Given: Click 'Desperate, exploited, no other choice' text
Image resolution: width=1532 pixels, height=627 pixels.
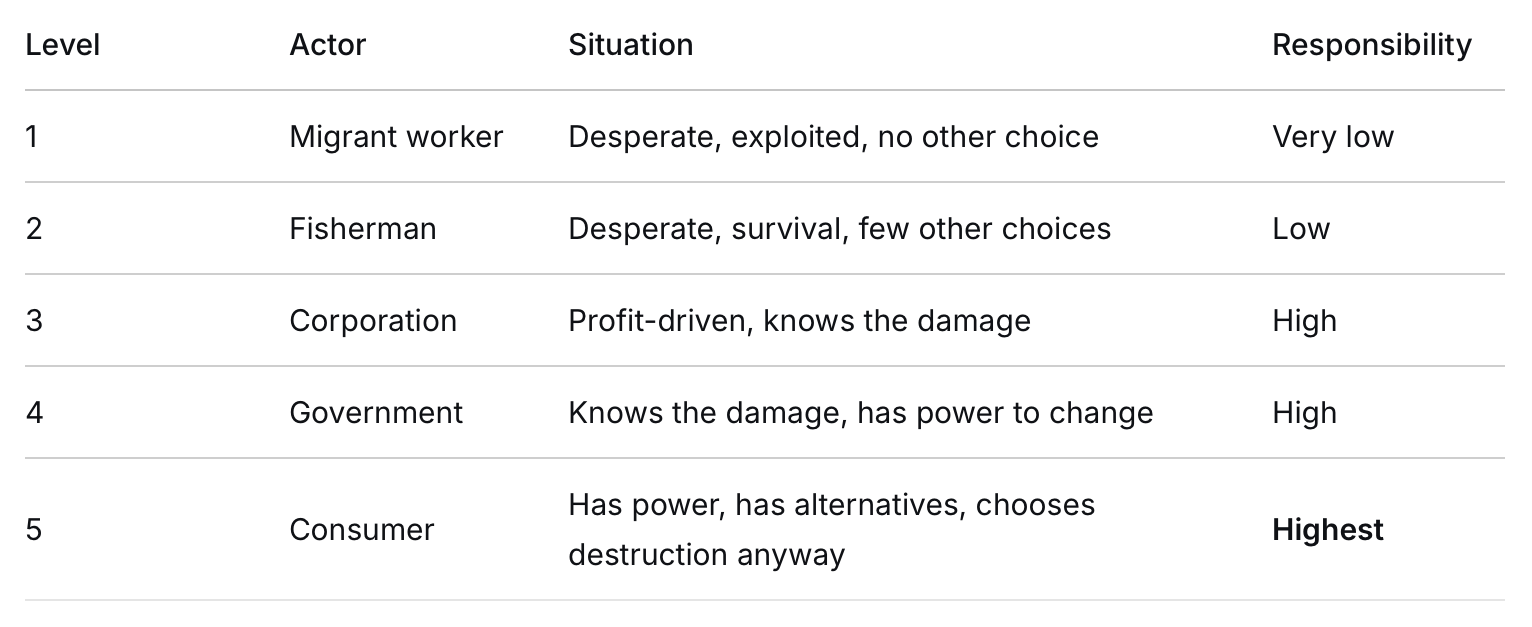Looking at the screenshot, I should pos(833,137).
